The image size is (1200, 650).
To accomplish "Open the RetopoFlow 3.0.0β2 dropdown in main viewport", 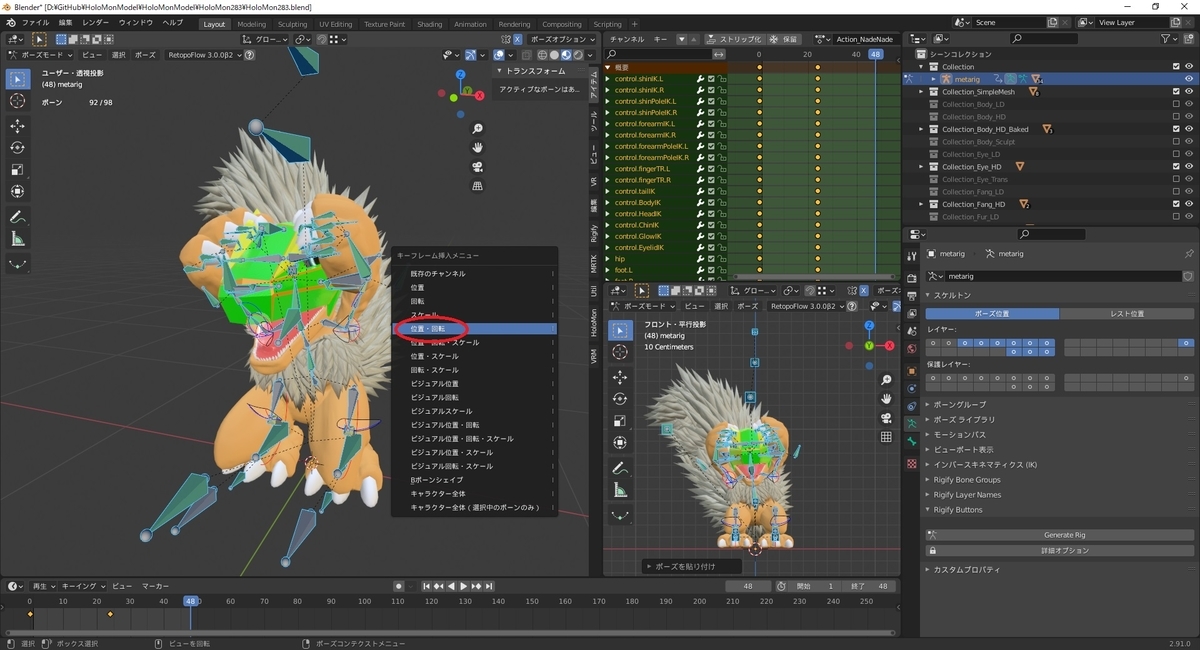I will (x=205, y=56).
